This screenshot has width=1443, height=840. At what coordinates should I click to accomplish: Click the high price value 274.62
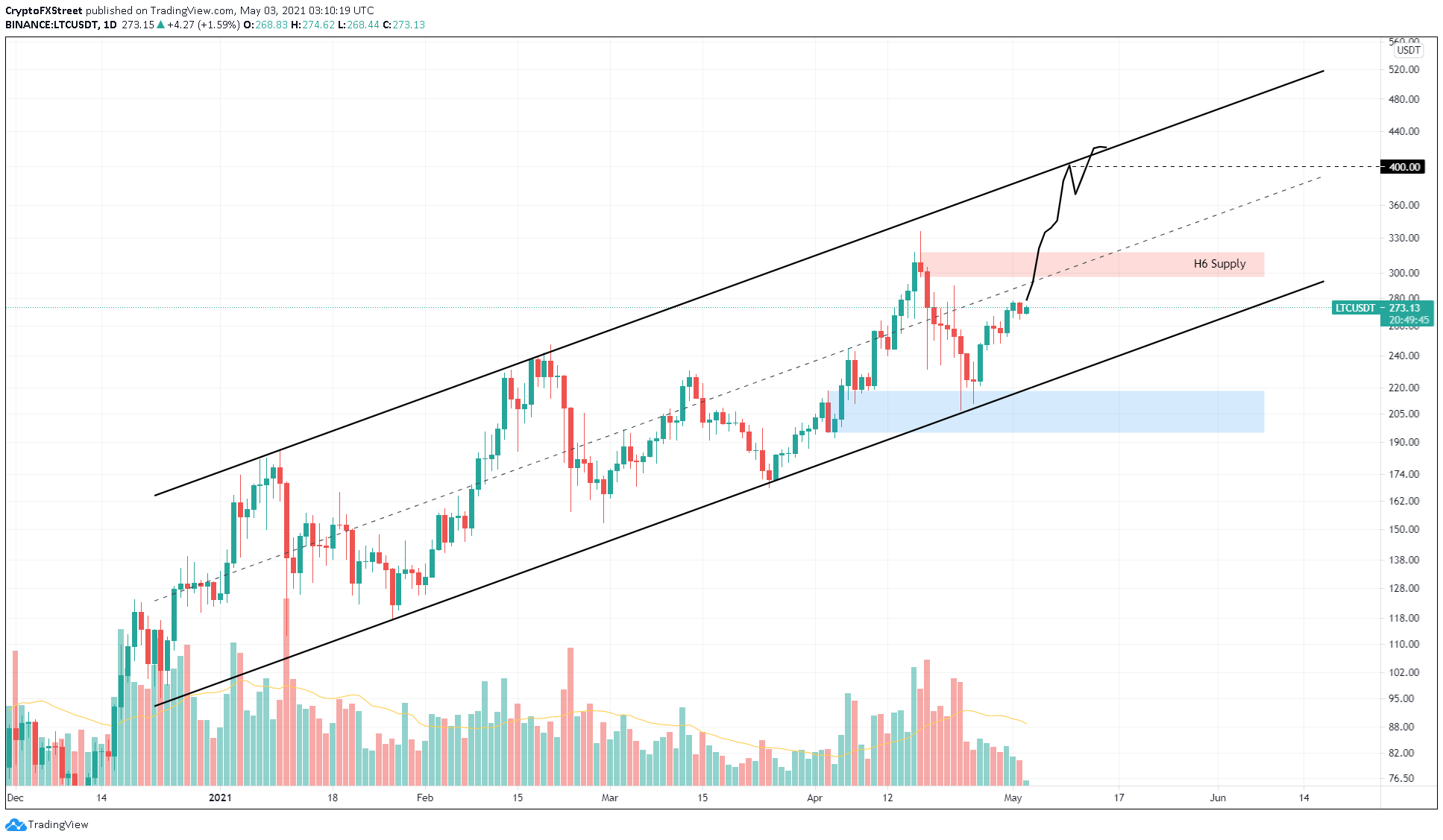pos(318,25)
